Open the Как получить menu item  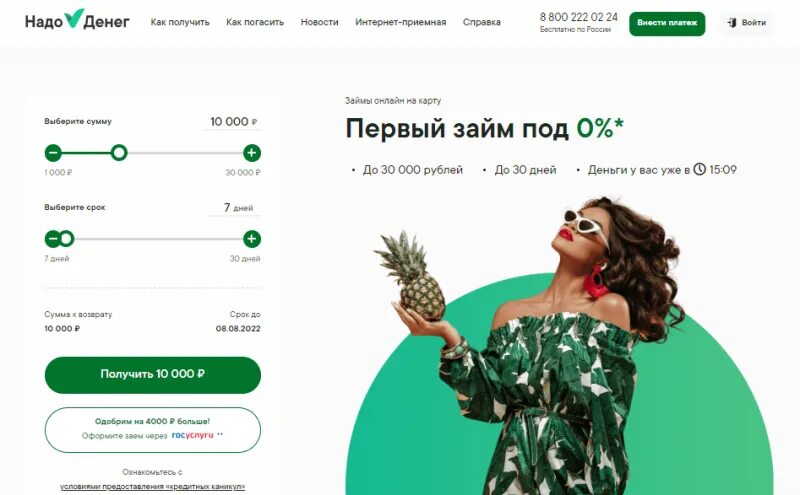[180, 22]
